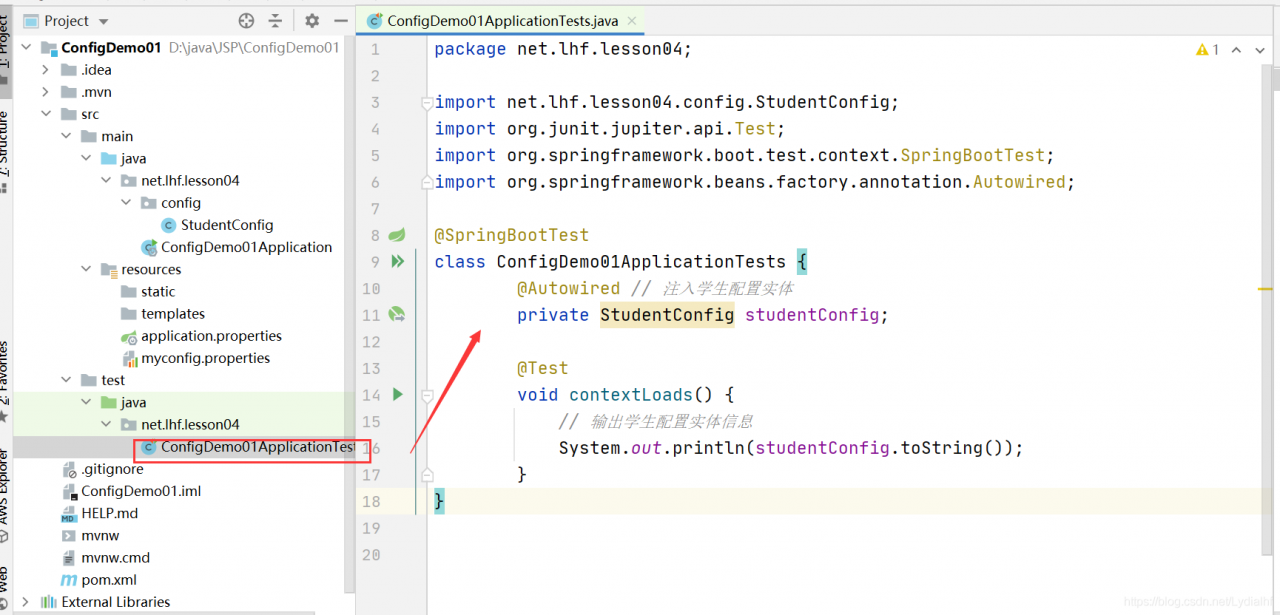Select StudentConfig class in tree
This screenshot has width=1280, height=615.
pos(217,225)
